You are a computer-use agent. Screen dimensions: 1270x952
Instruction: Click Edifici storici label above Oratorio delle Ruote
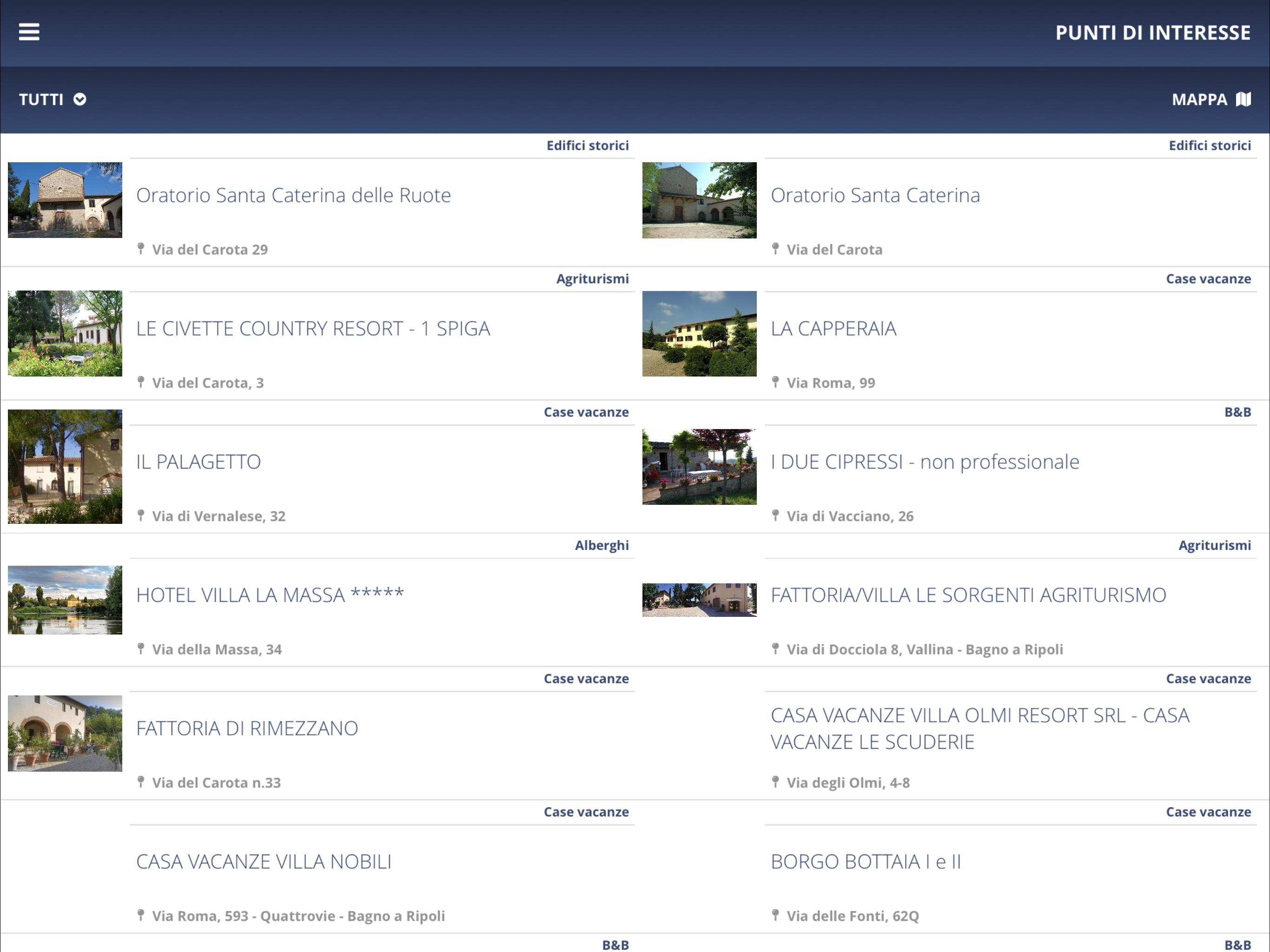click(x=587, y=146)
